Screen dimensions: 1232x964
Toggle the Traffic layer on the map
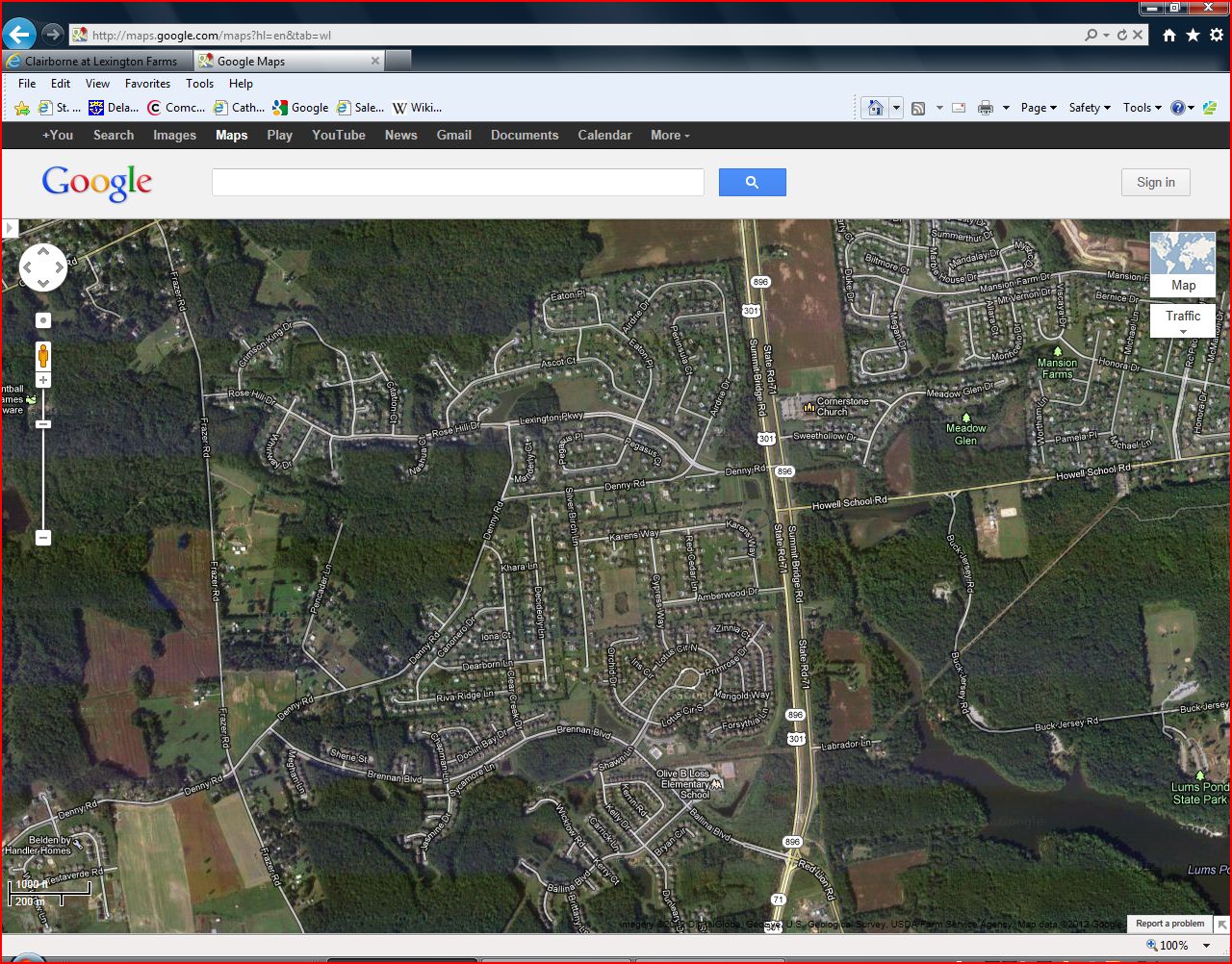(1182, 320)
